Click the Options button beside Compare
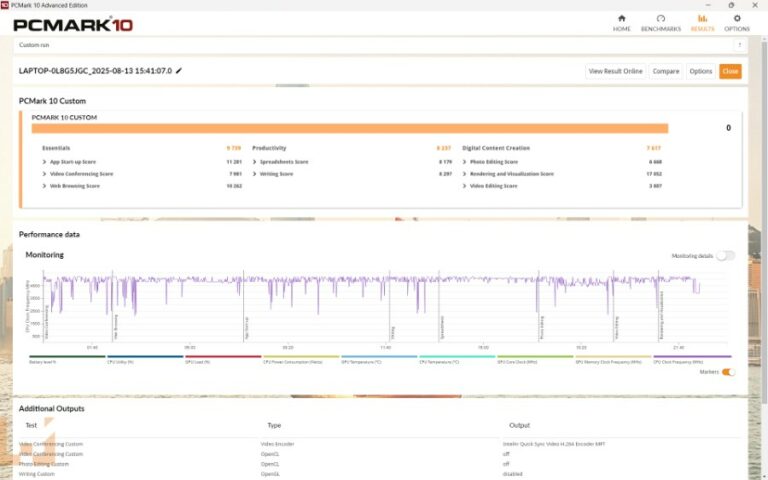The height and width of the screenshot is (480, 768). (700, 71)
